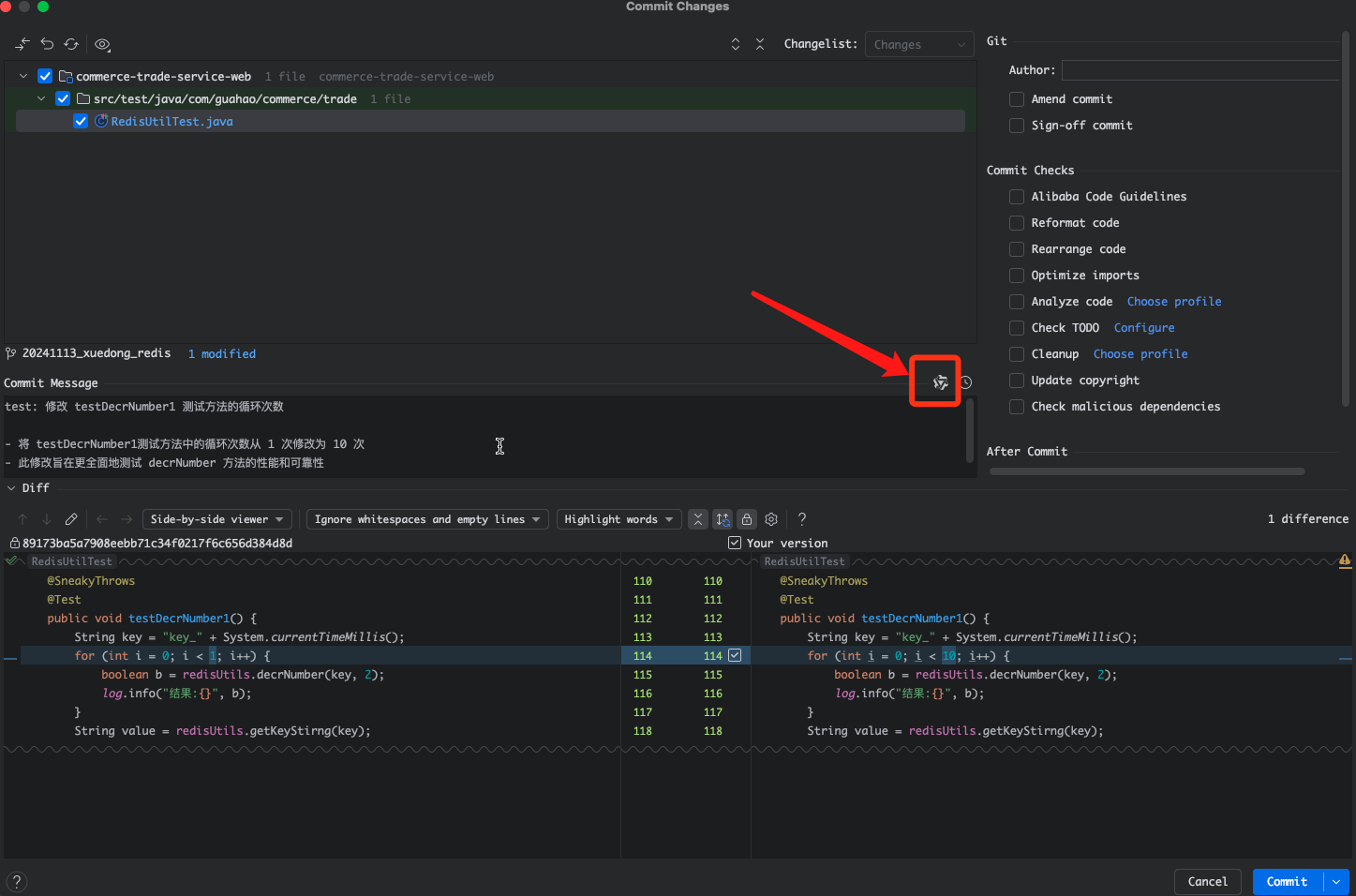Click the Choose profile link for Analyze code

[x=1174, y=302]
